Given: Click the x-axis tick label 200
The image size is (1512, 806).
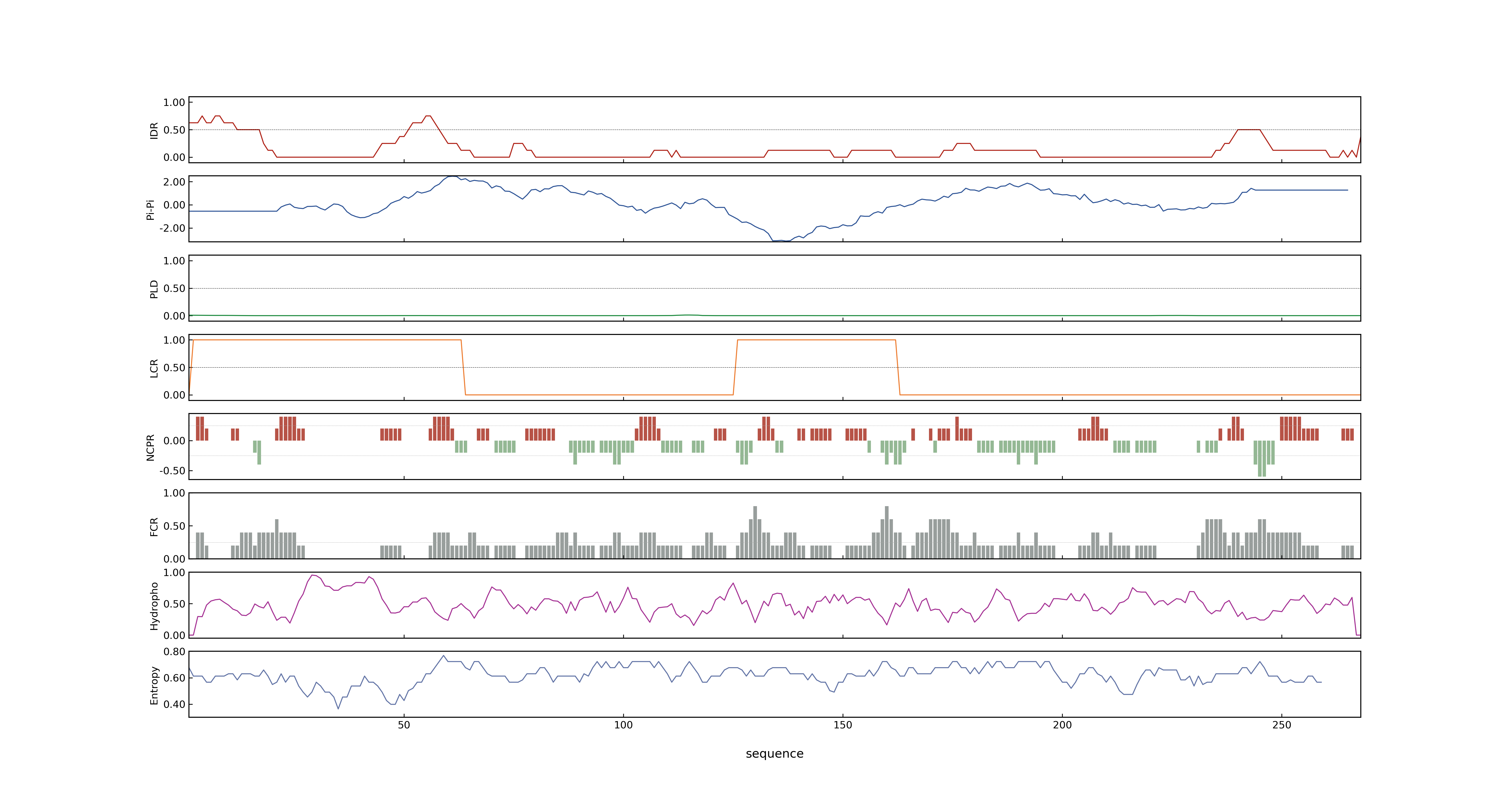Looking at the screenshot, I should (1062, 725).
